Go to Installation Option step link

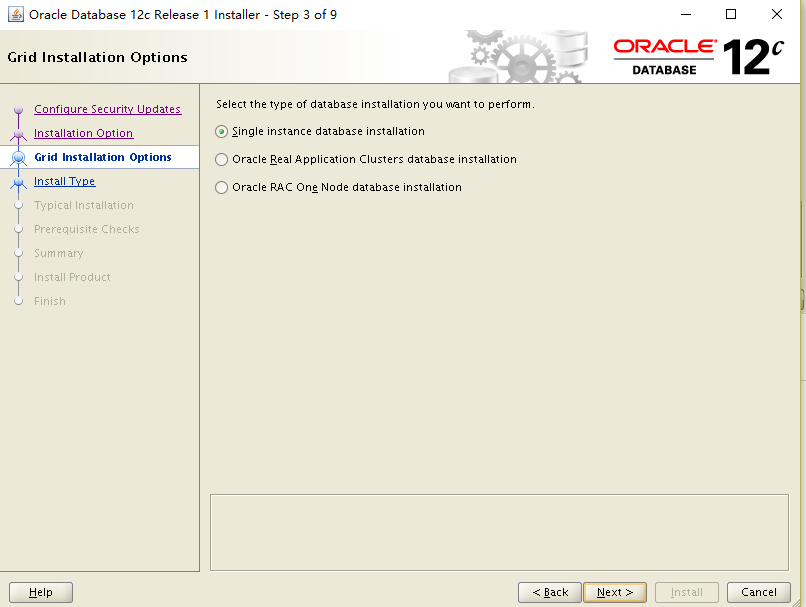pyautogui.click(x=83, y=133)
